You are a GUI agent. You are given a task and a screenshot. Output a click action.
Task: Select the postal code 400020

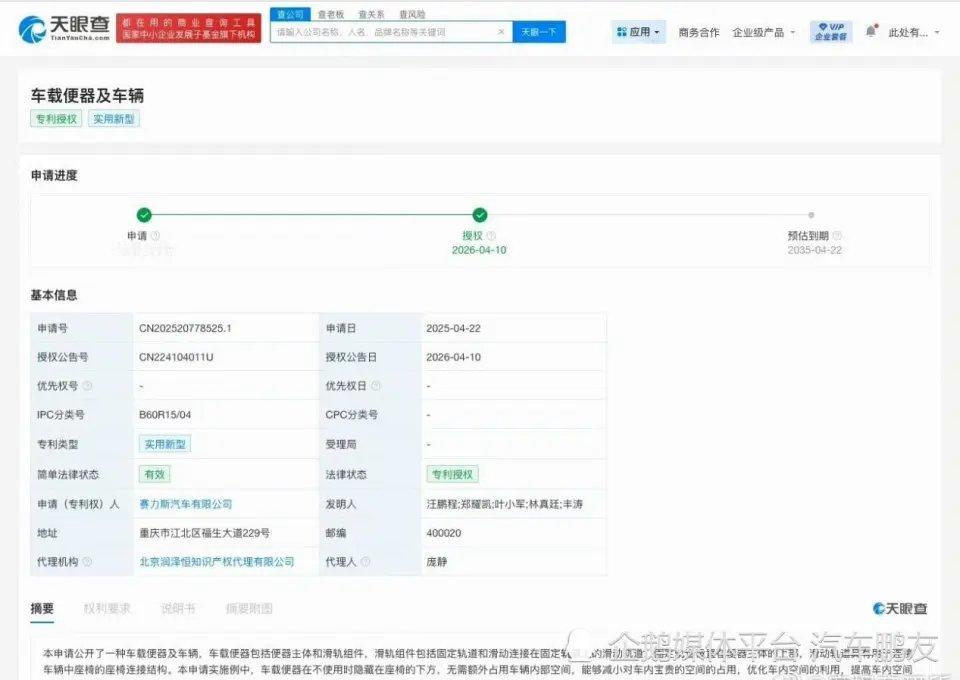pyautogui.click(x=444, y=532)
